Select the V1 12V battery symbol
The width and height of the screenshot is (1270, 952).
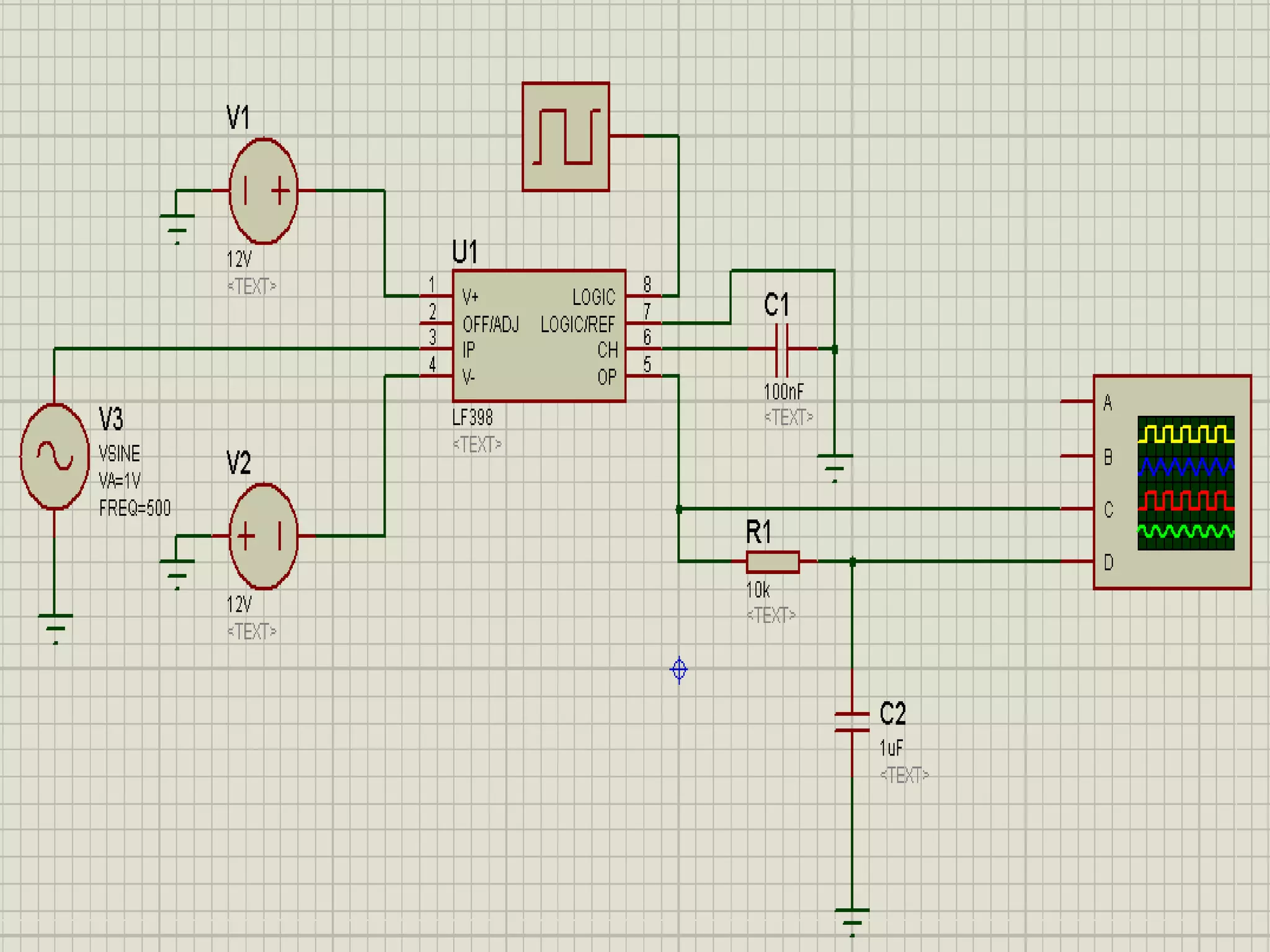click(263, 190)
